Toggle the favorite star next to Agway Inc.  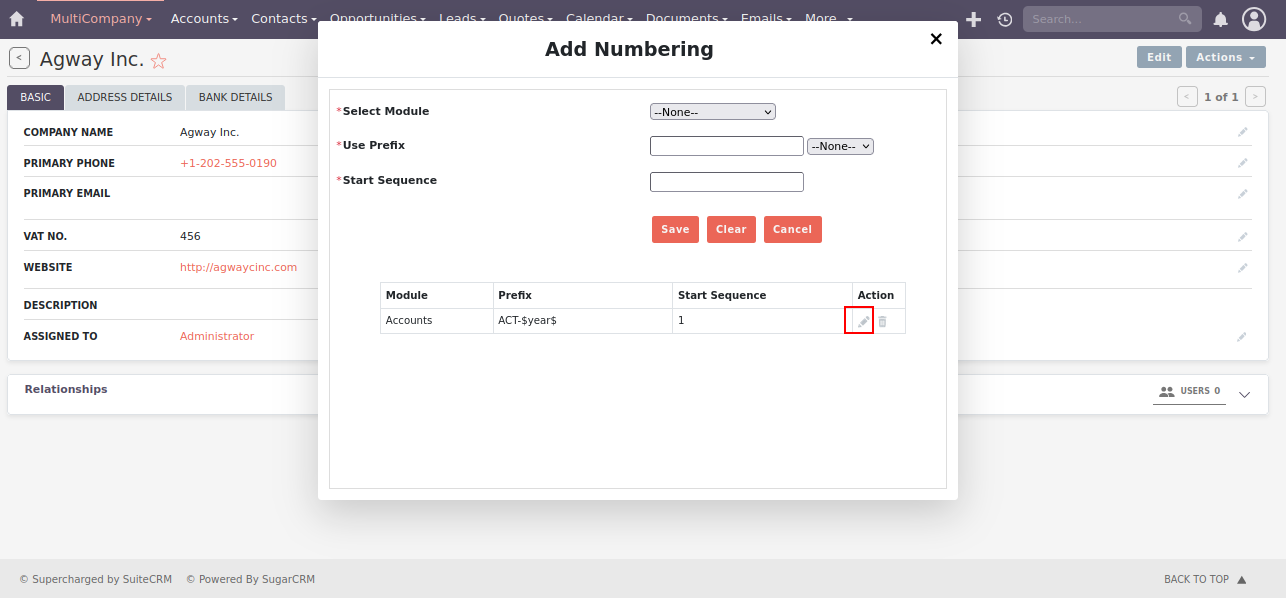pos(158,61)
